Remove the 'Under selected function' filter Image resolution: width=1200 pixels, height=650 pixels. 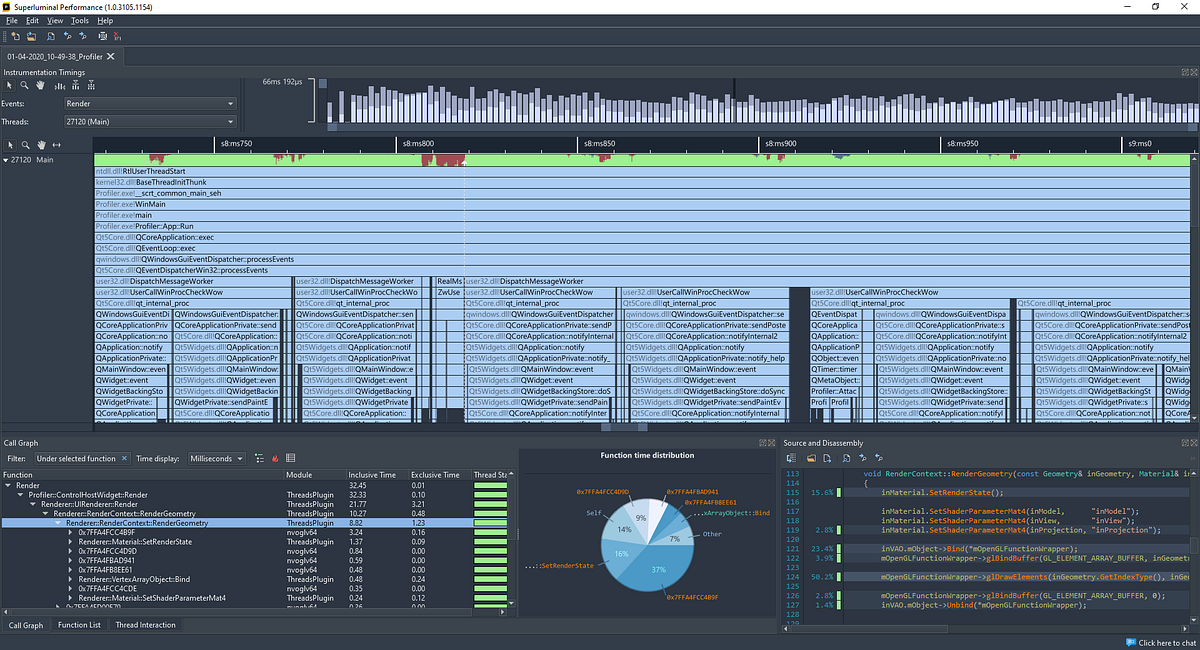click(x=123, y=458)
